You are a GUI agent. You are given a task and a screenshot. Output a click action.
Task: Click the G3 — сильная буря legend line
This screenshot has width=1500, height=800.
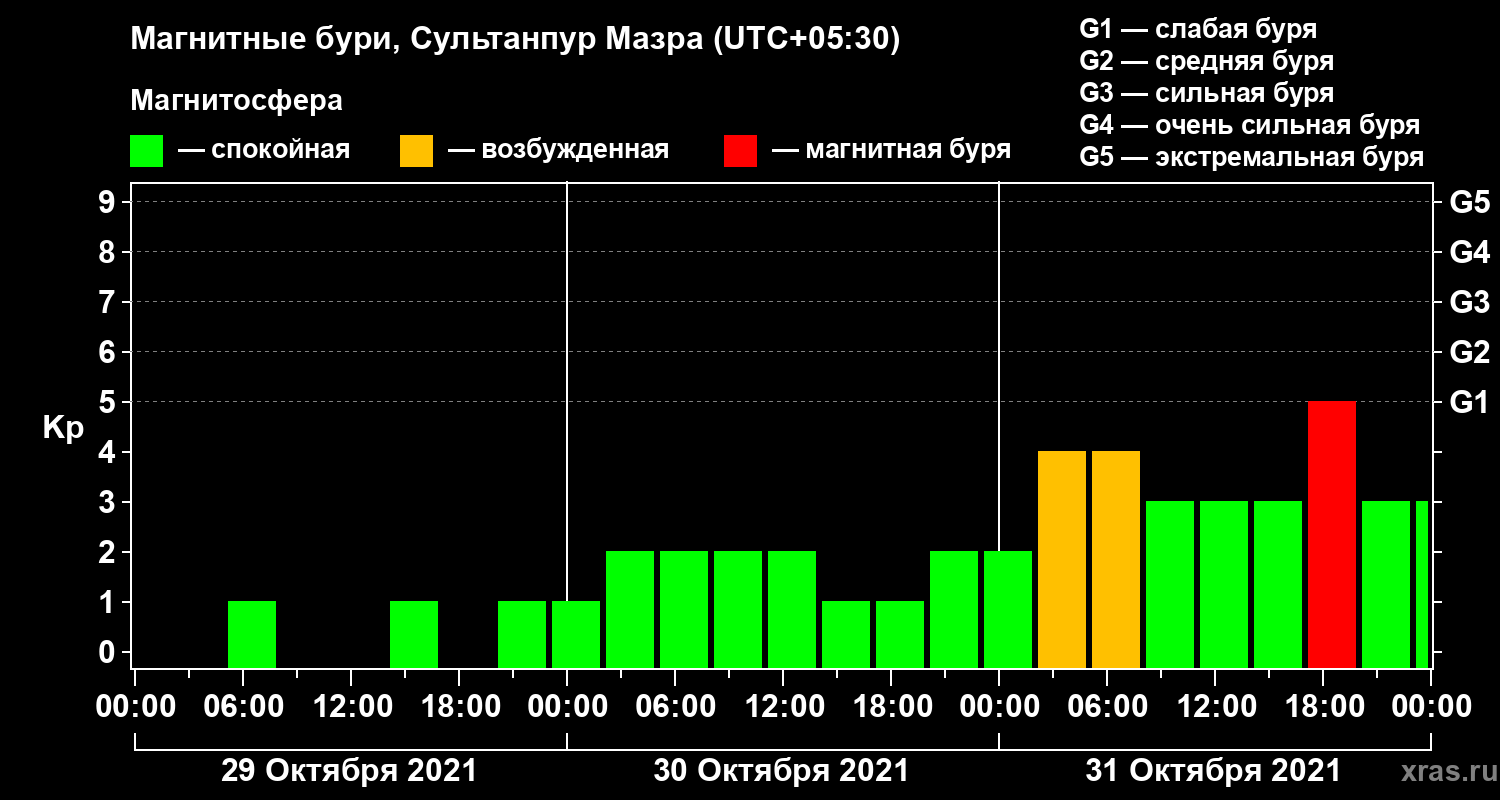1206,93
